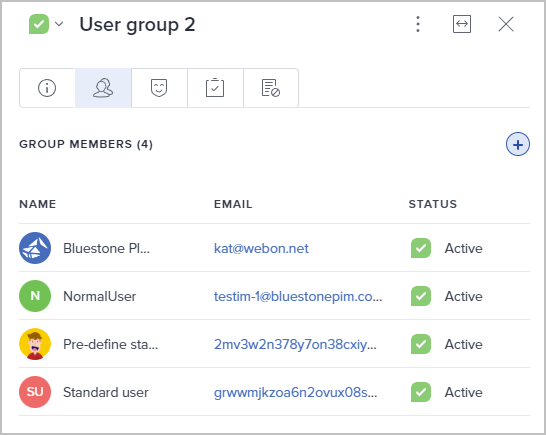
Task: Open the roles mask tab
Action: coord(159,88)
